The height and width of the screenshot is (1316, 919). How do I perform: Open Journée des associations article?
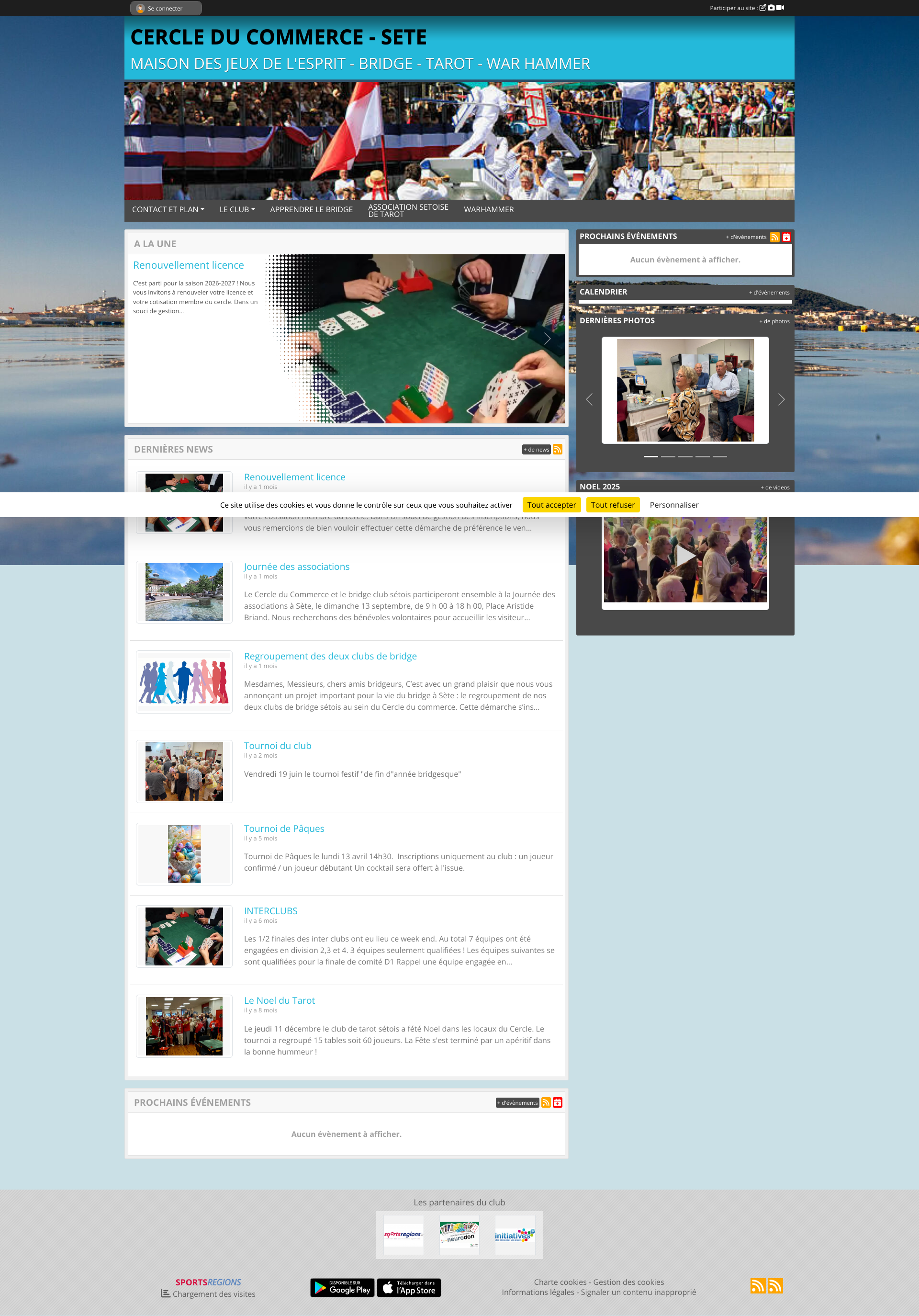tap(297, 567)
